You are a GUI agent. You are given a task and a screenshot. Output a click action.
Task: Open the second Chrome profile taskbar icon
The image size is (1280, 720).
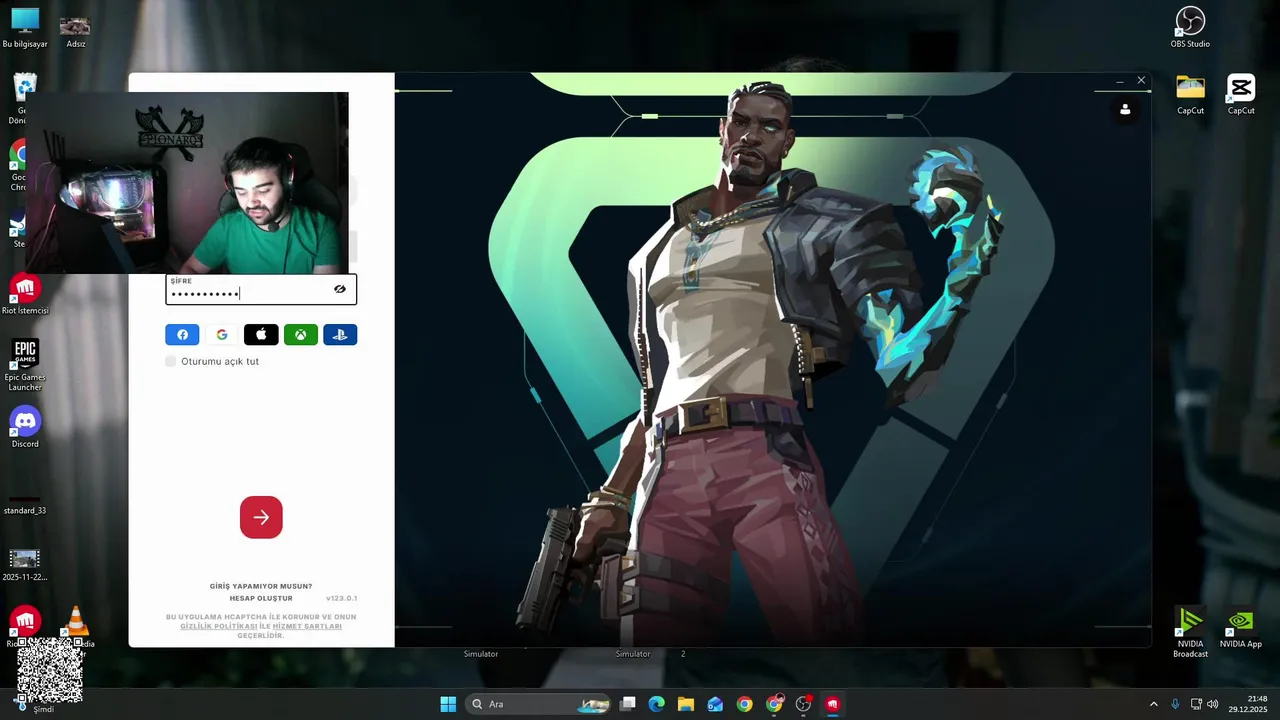click(x=774, y=704)
